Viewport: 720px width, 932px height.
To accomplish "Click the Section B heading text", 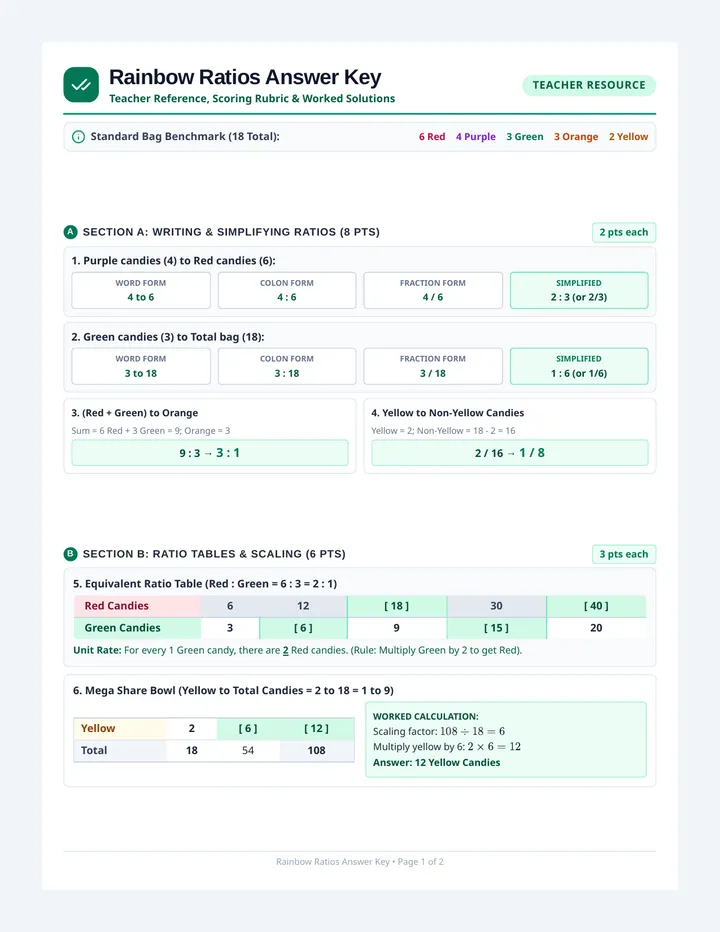I will [x=214, y=554].
